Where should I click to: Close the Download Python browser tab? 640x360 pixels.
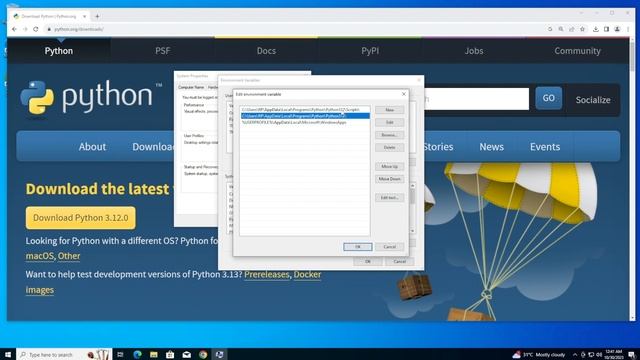coord(84,16)
